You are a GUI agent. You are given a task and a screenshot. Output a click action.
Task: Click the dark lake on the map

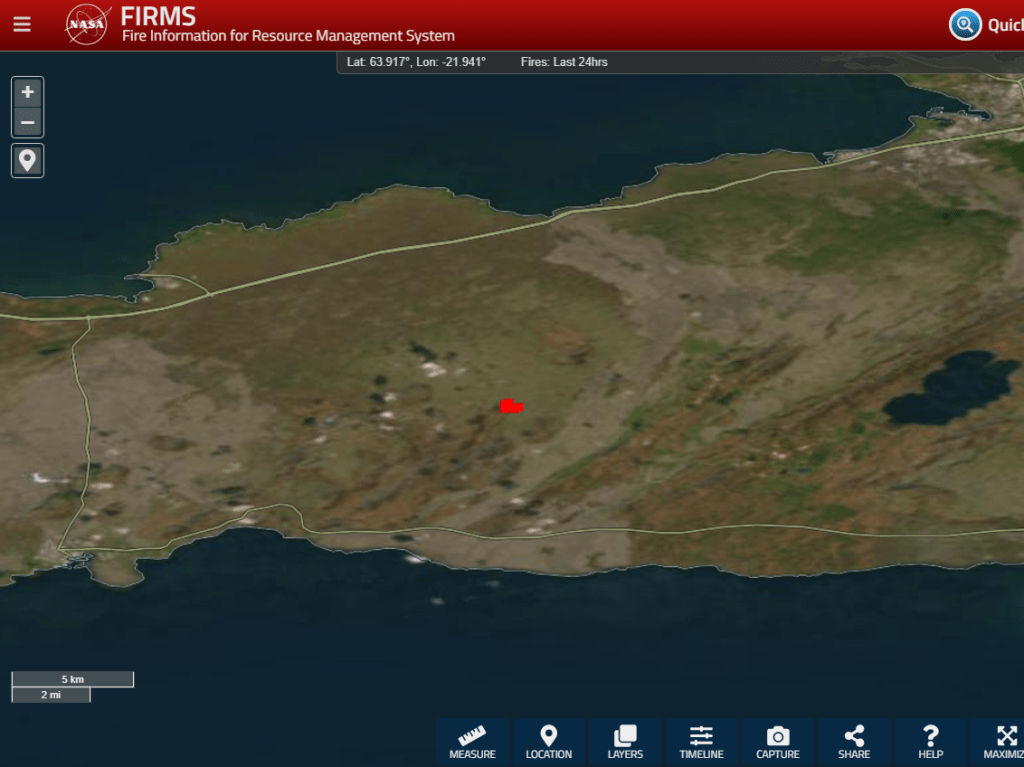click(950, 388)
